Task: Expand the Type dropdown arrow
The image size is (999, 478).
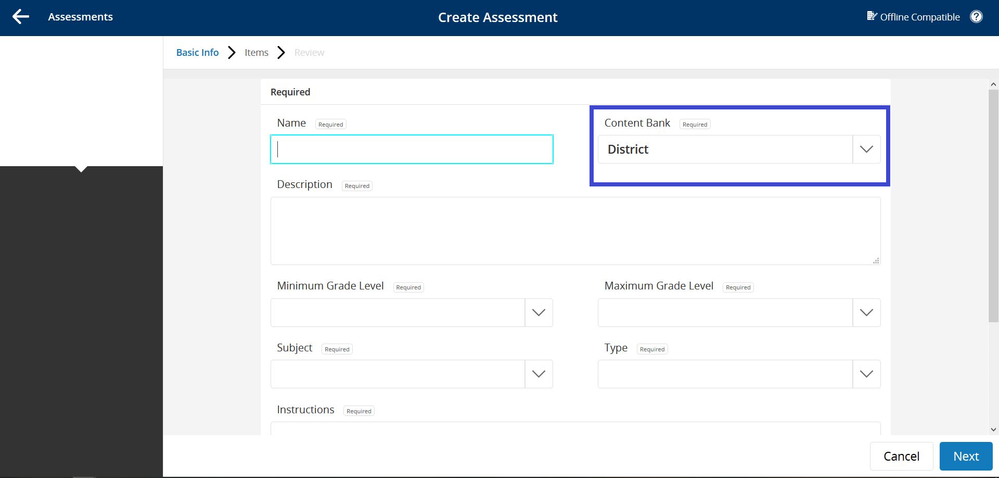Action: 866,374
